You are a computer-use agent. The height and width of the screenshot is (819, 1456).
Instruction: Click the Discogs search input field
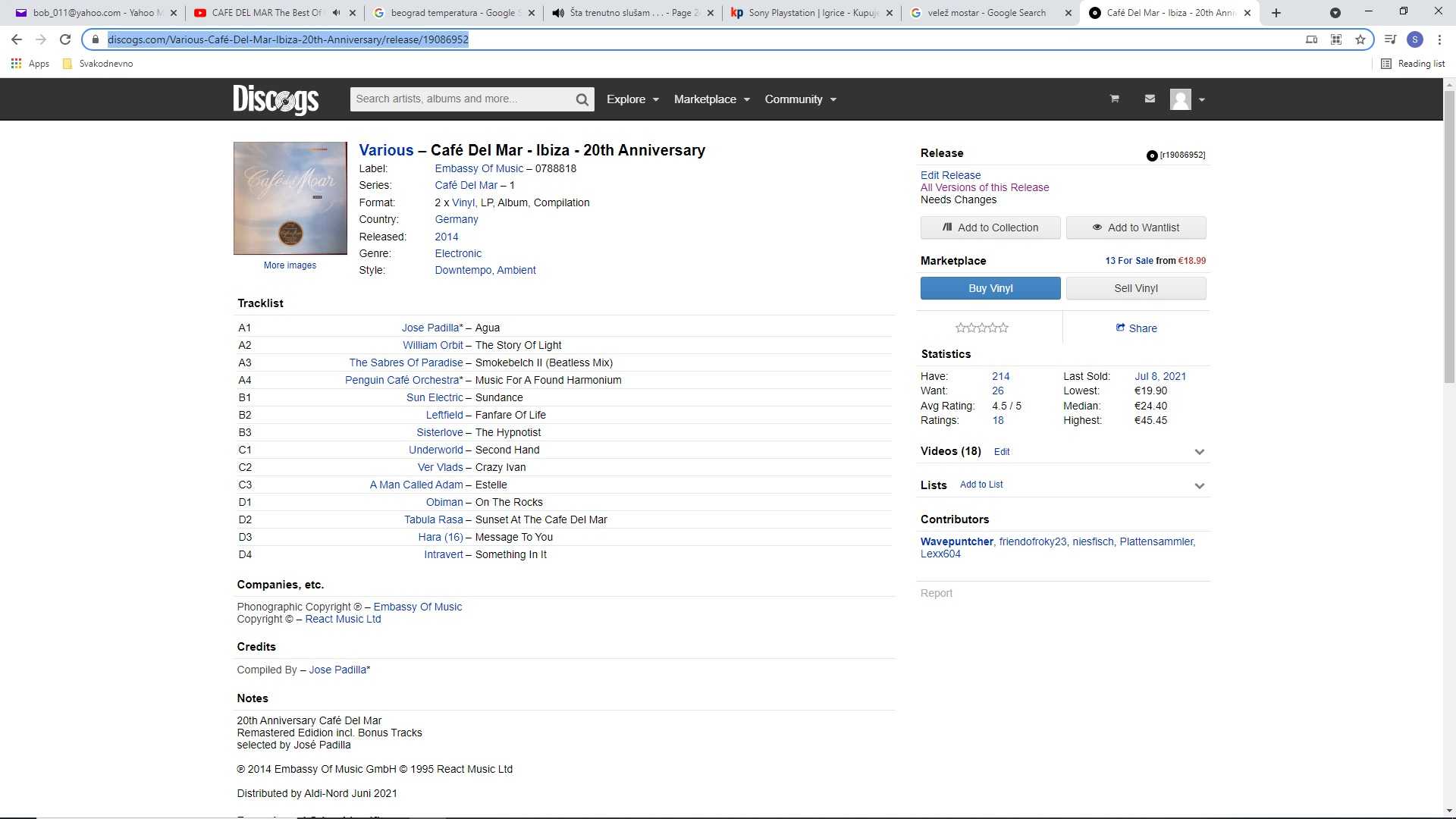tap(461, 99)
